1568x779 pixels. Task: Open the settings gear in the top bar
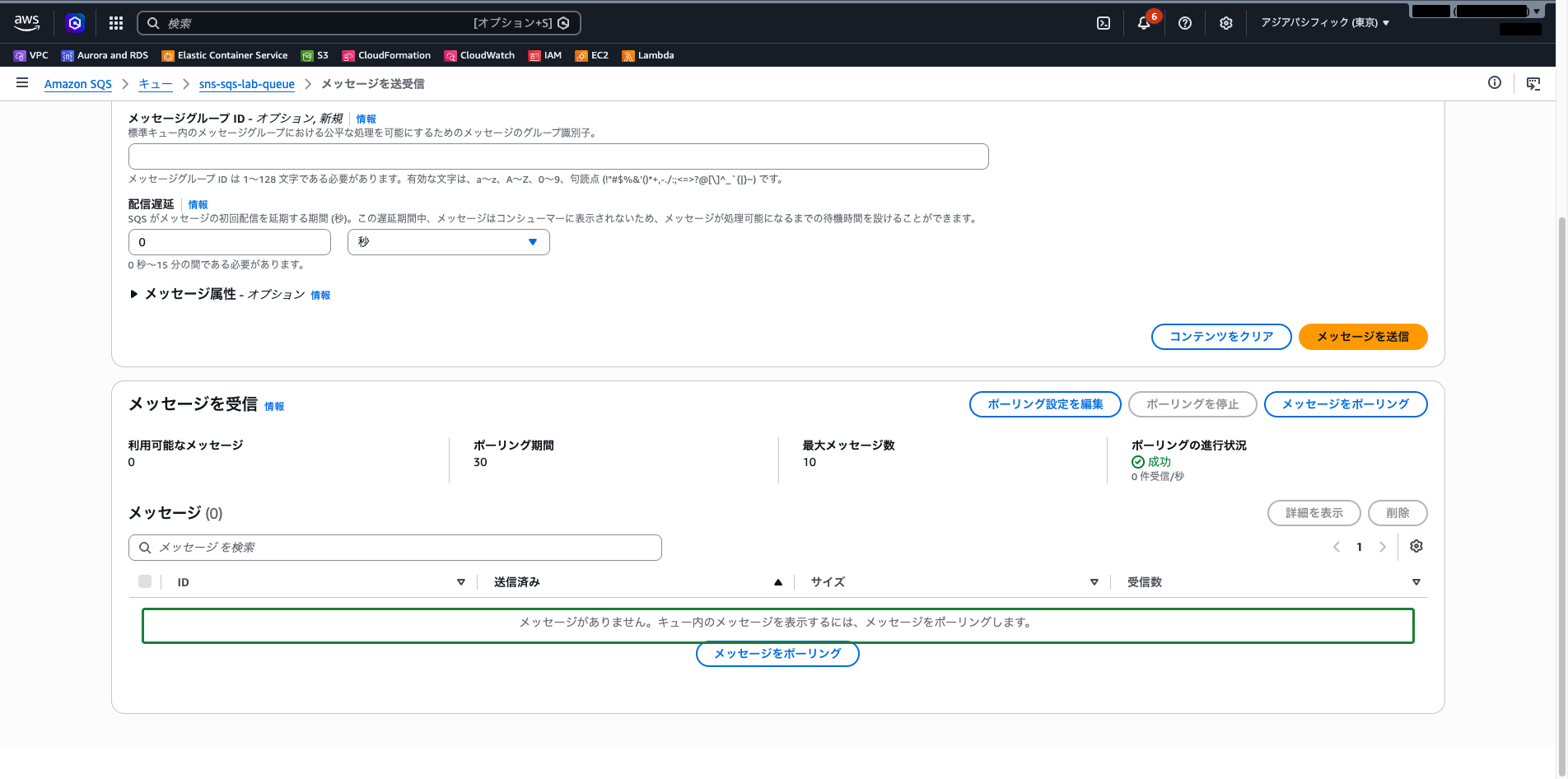[x=1226, y=23]
